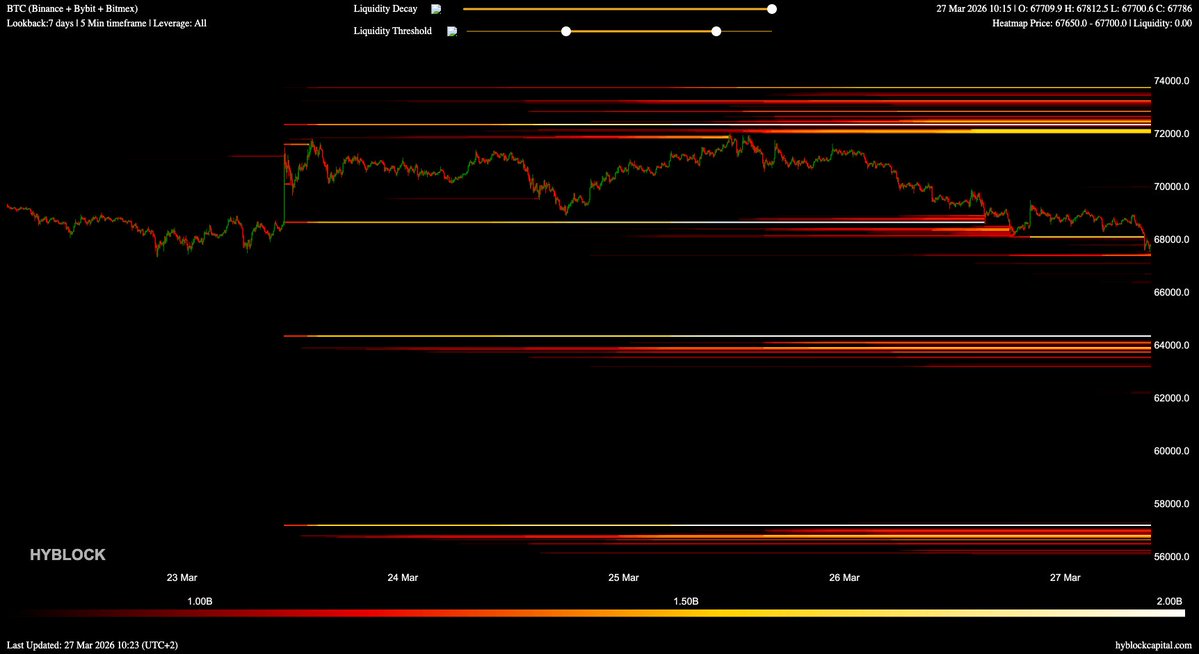This screenshot has height=654, width=1199.
Task: Click the HYBLOCK watermark logo
Action: (67, 554)
